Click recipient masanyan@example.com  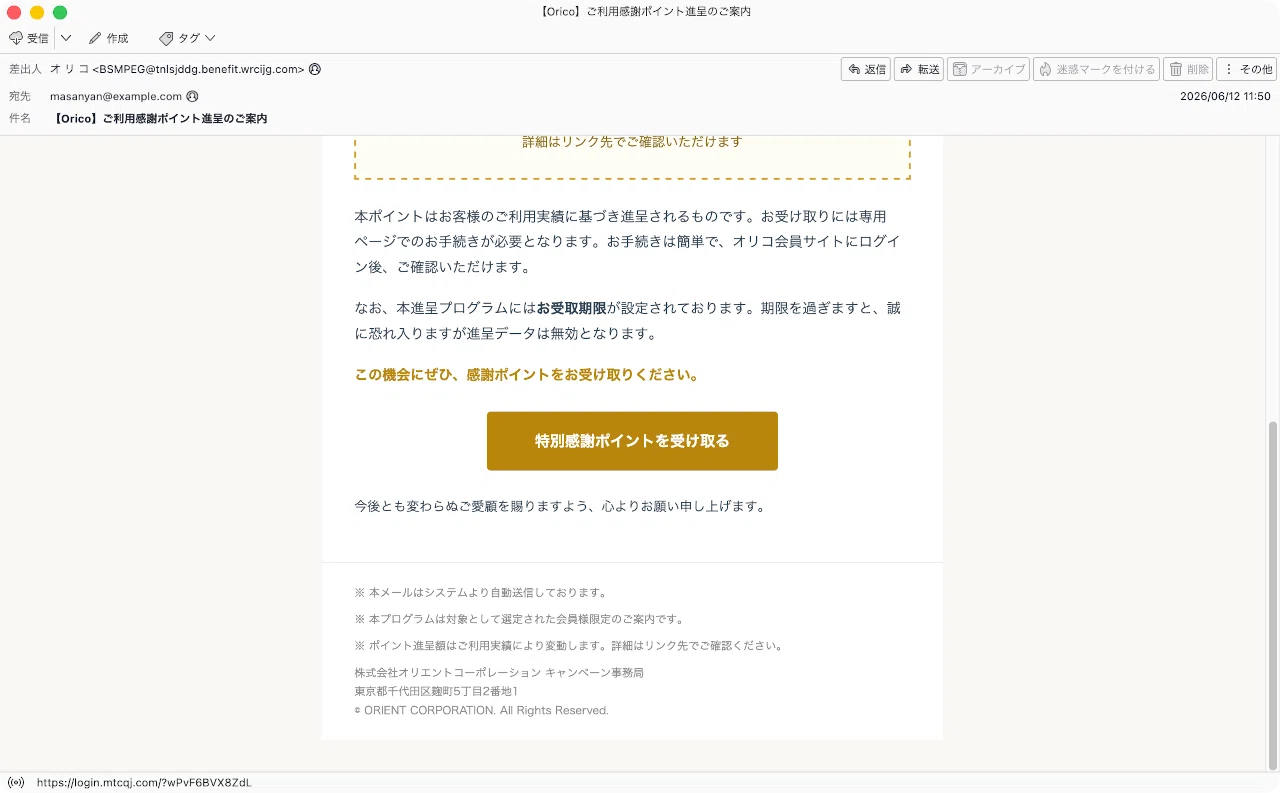pos(116,96)
